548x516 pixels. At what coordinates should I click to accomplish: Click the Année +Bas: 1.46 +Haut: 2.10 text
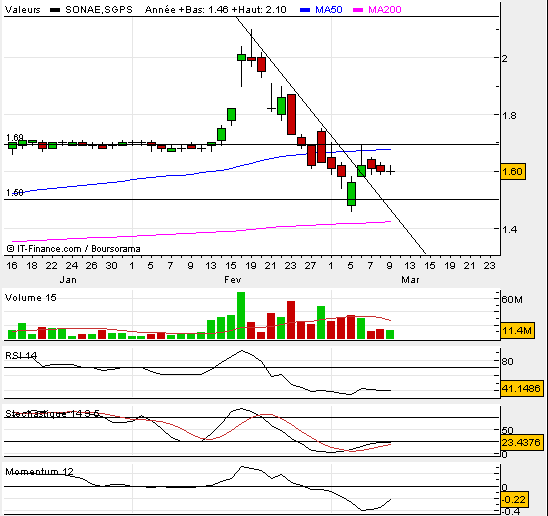[x=216, y=10]
